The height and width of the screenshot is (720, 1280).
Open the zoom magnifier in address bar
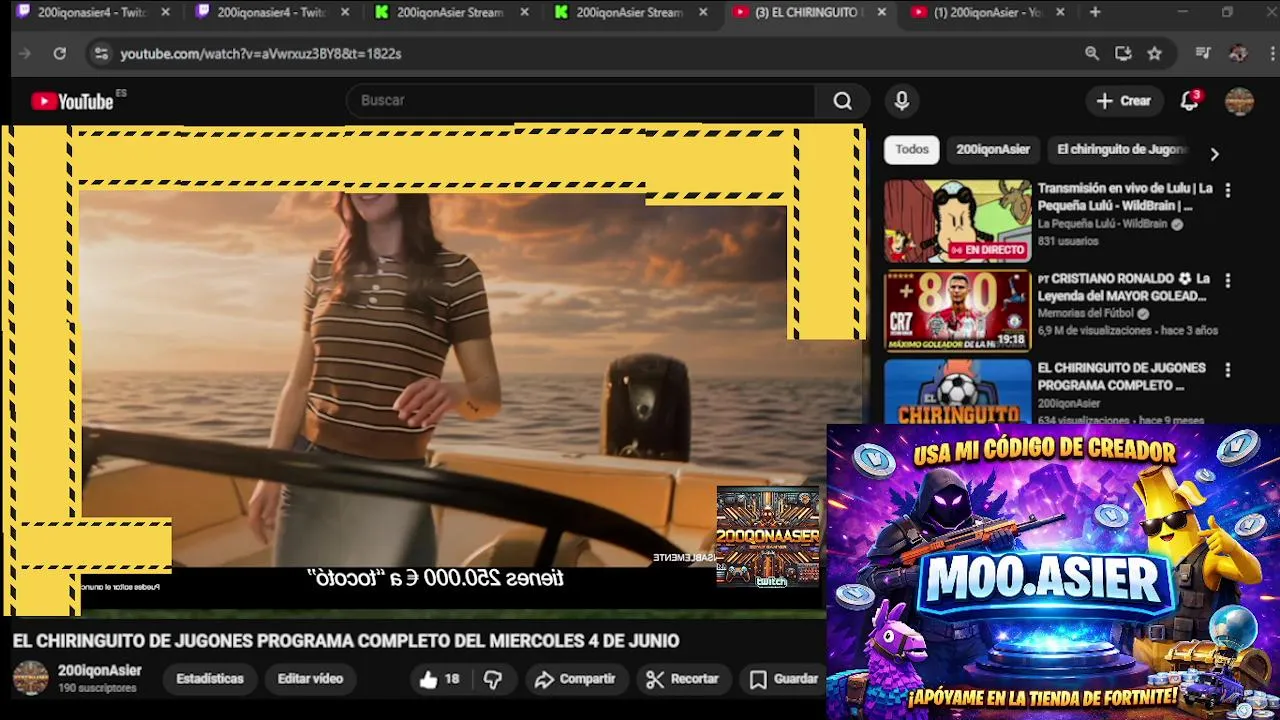[1092, 53]
